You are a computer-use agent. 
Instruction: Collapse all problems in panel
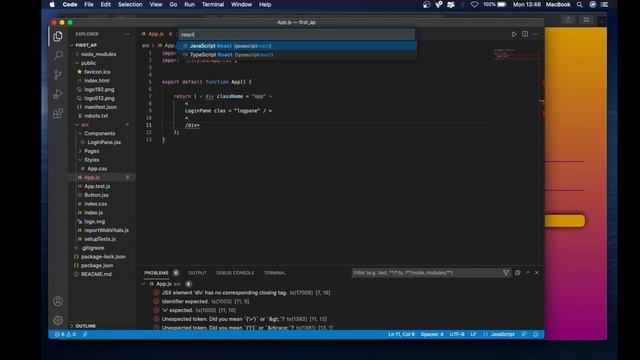(x=518, y=273)
